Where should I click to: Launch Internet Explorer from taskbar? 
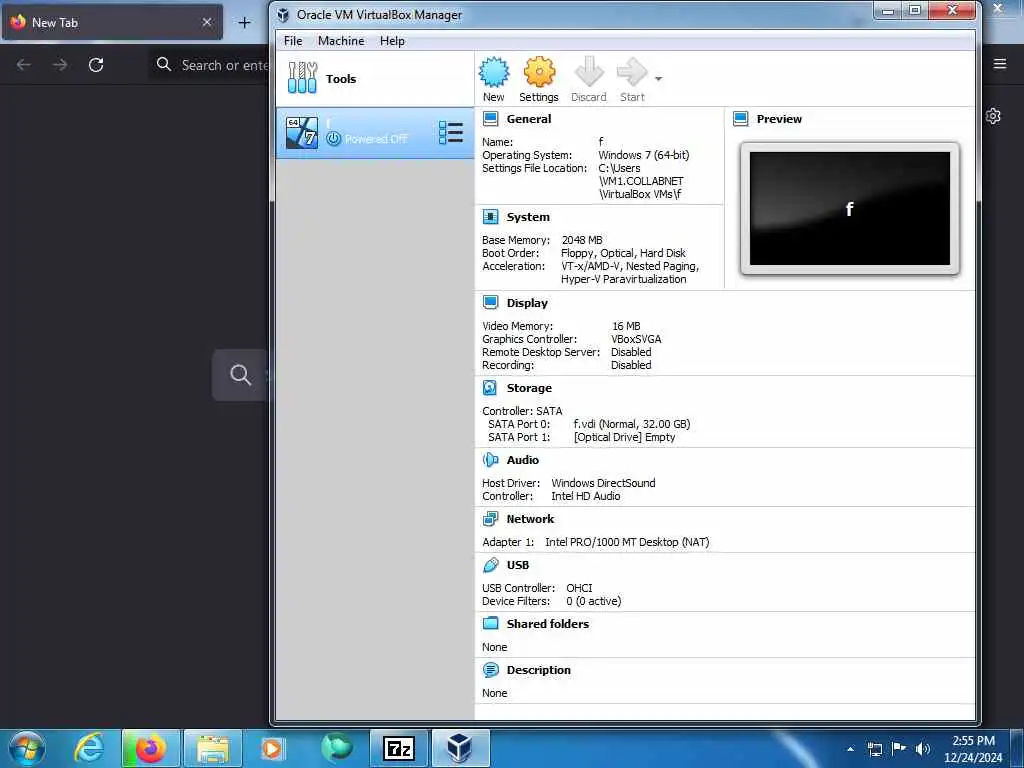(89, 748)
